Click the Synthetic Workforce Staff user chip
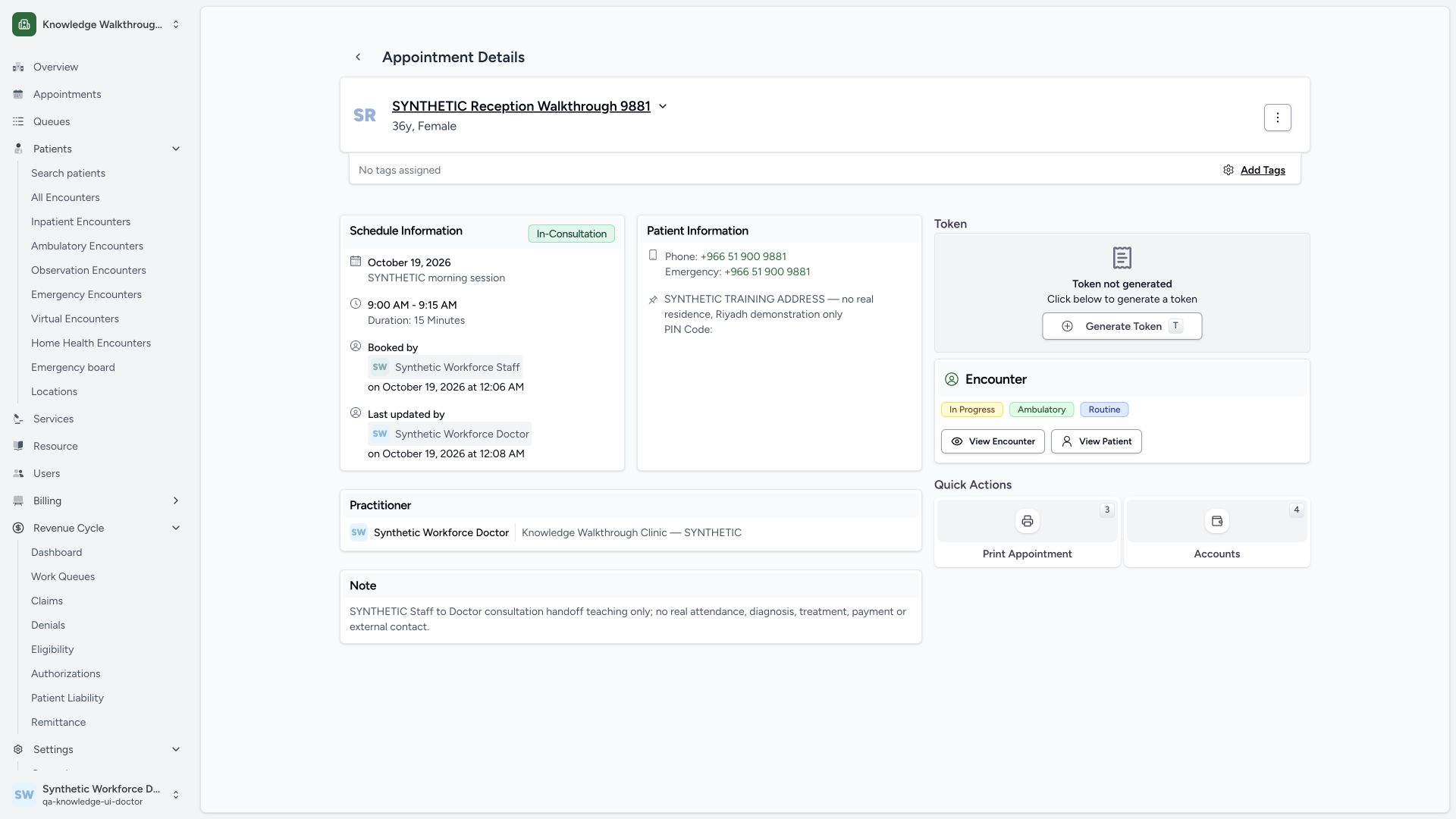This screenshot has height=819, width=1456. (445, 368)
